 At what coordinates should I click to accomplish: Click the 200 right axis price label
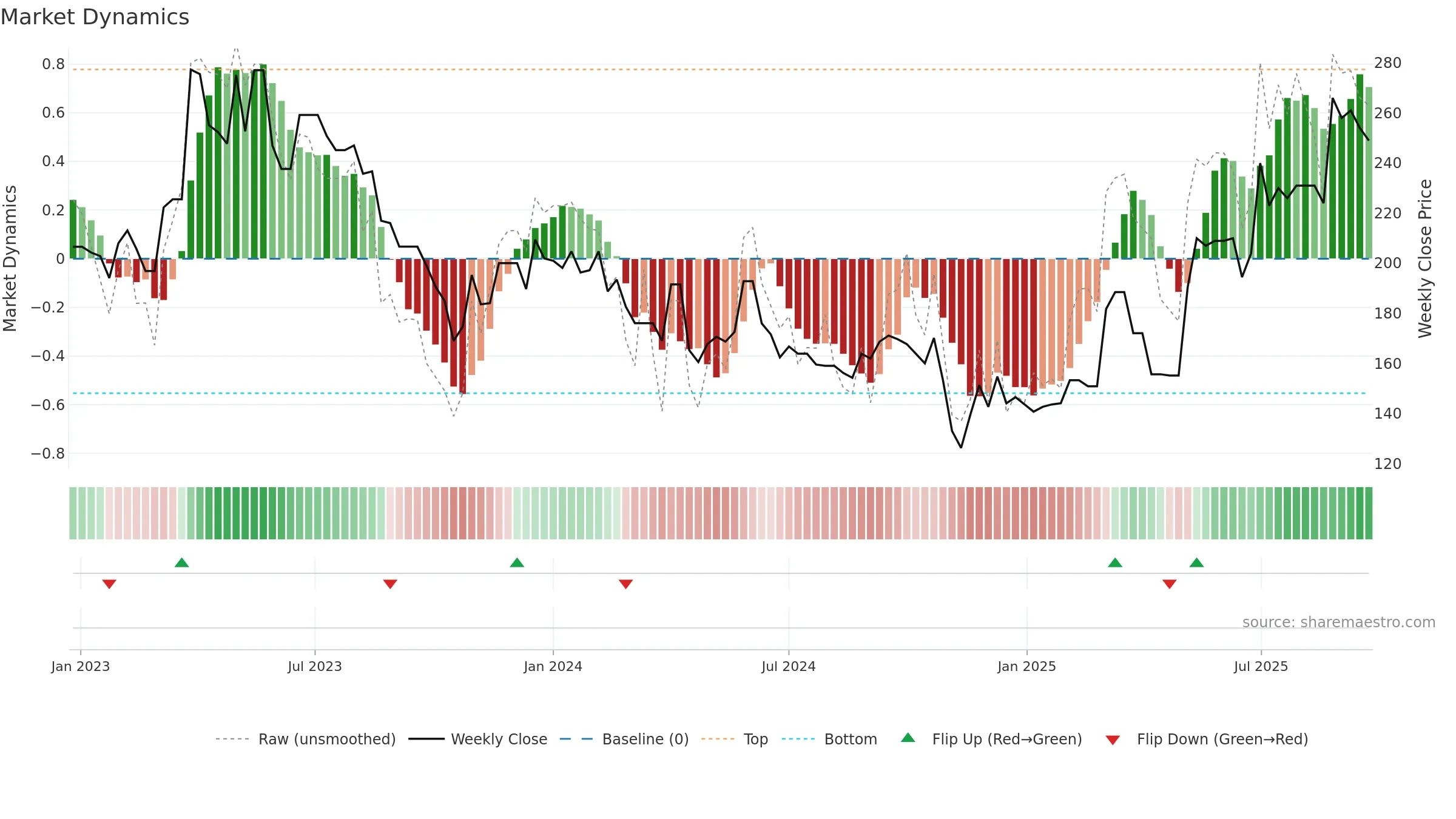(x=1387, y=263)
